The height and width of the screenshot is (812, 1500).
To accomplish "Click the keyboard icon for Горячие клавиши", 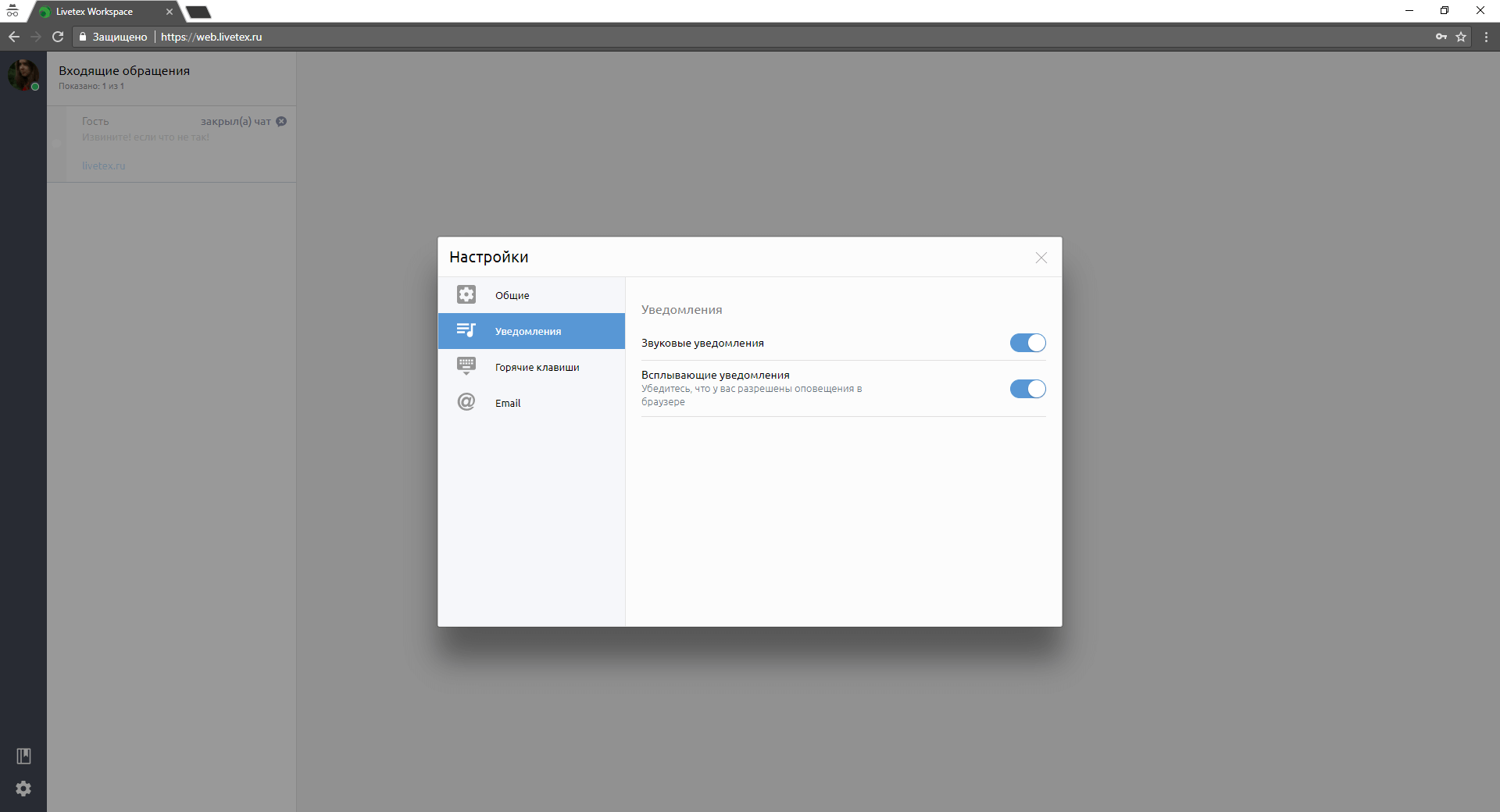I will (x=466, y=366).
